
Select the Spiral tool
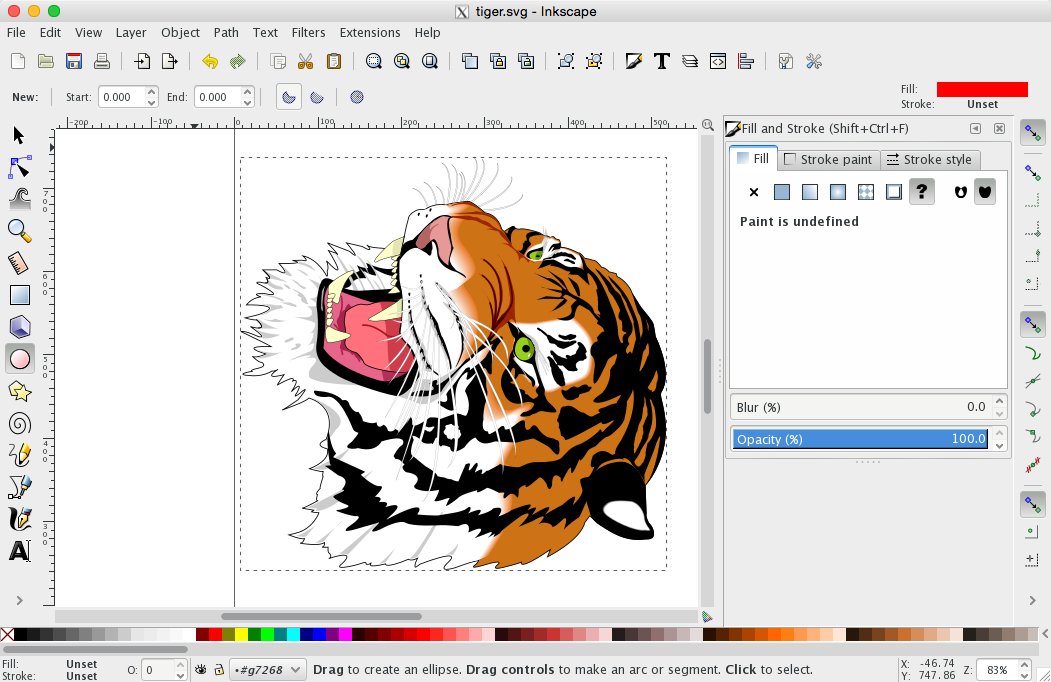19,424
